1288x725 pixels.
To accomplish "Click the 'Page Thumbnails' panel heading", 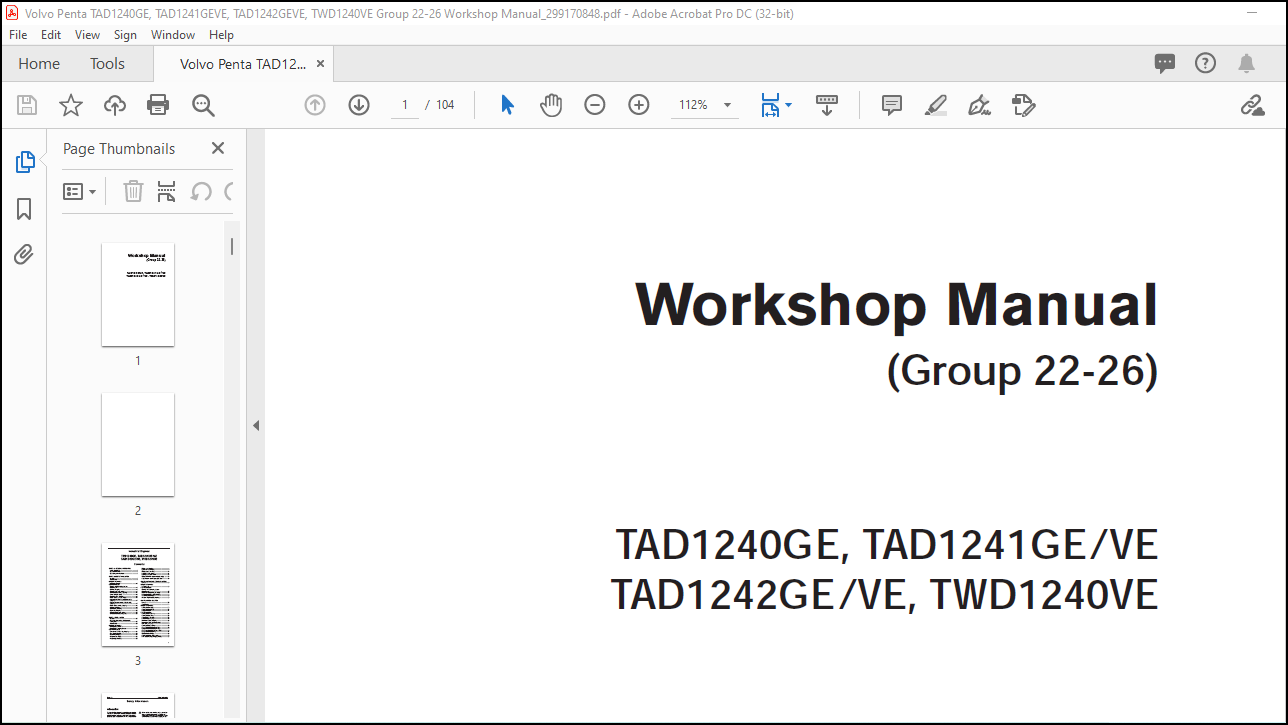I will [119, 148].
